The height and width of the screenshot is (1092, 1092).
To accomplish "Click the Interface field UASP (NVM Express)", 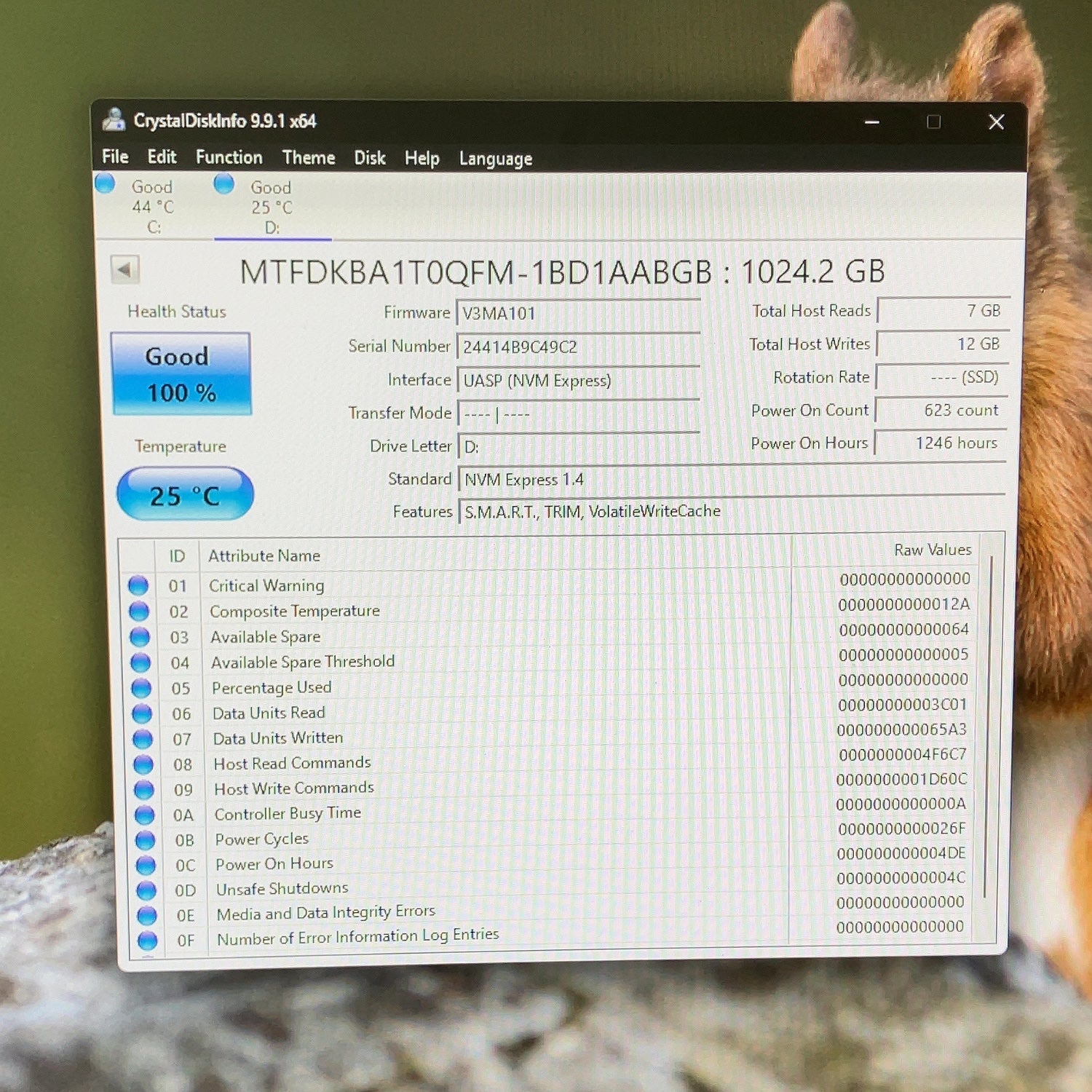I will (x=579, y=380).
